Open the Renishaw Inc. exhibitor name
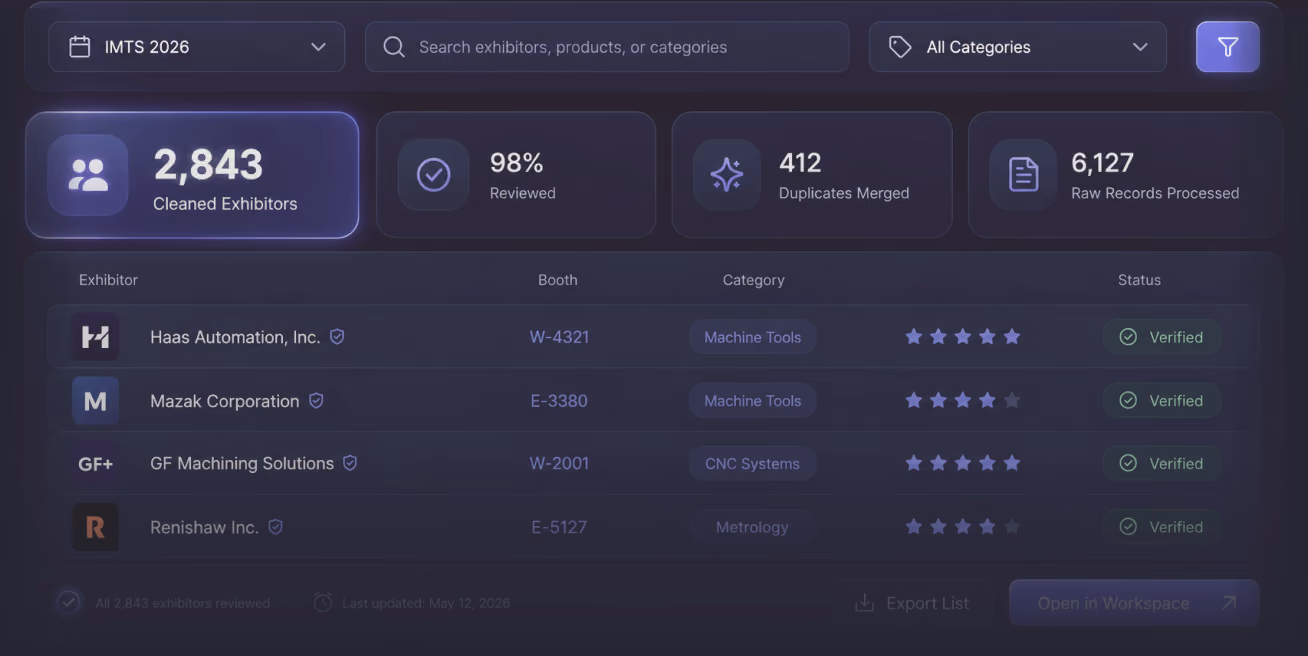 (x=204, y=527)
